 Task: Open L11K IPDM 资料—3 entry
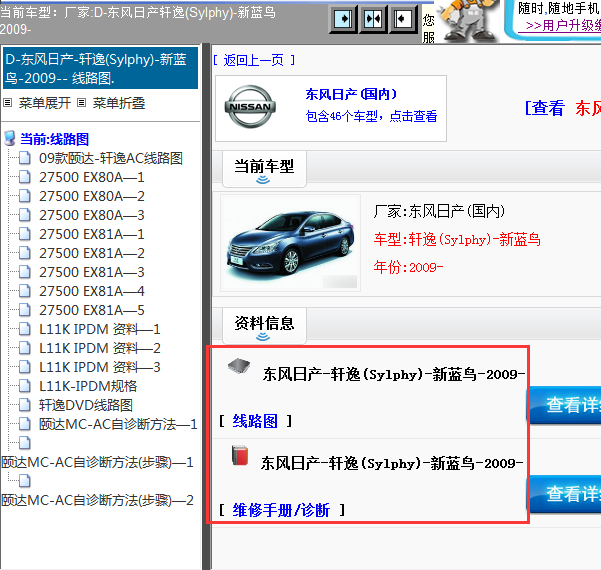100,367
